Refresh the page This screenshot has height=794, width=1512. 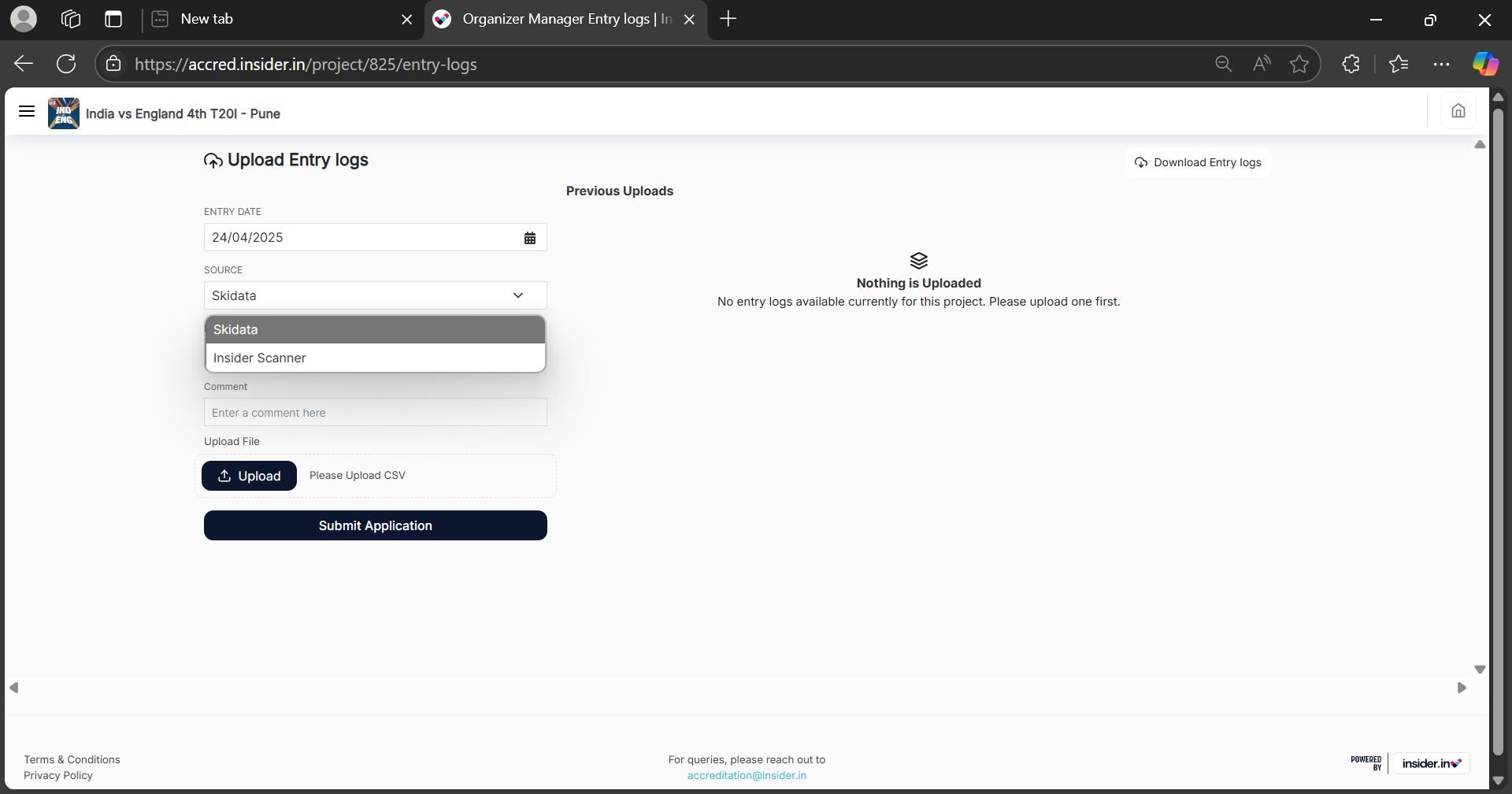point(66,65)
